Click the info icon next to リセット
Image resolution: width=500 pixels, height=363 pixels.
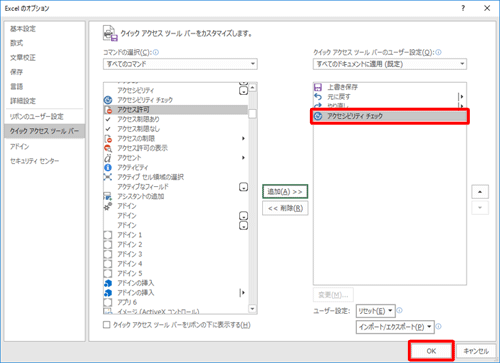click(399, 310)
